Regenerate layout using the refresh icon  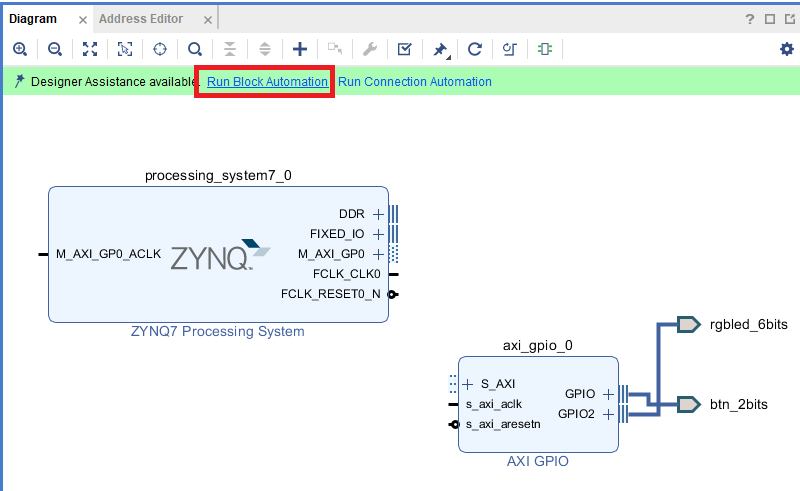(475, 48)
